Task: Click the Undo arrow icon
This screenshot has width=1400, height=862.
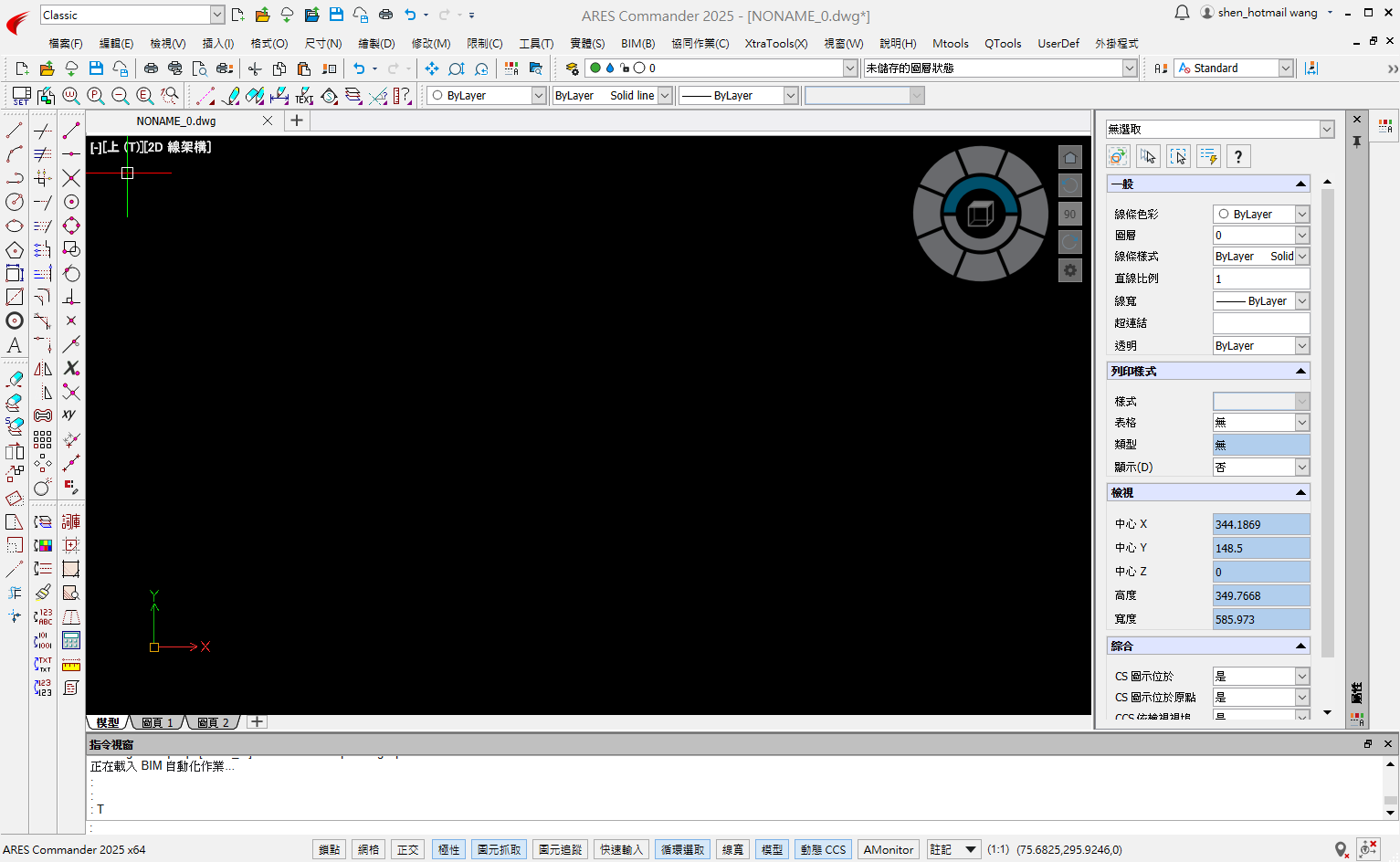Action: (x=359, y=68)
